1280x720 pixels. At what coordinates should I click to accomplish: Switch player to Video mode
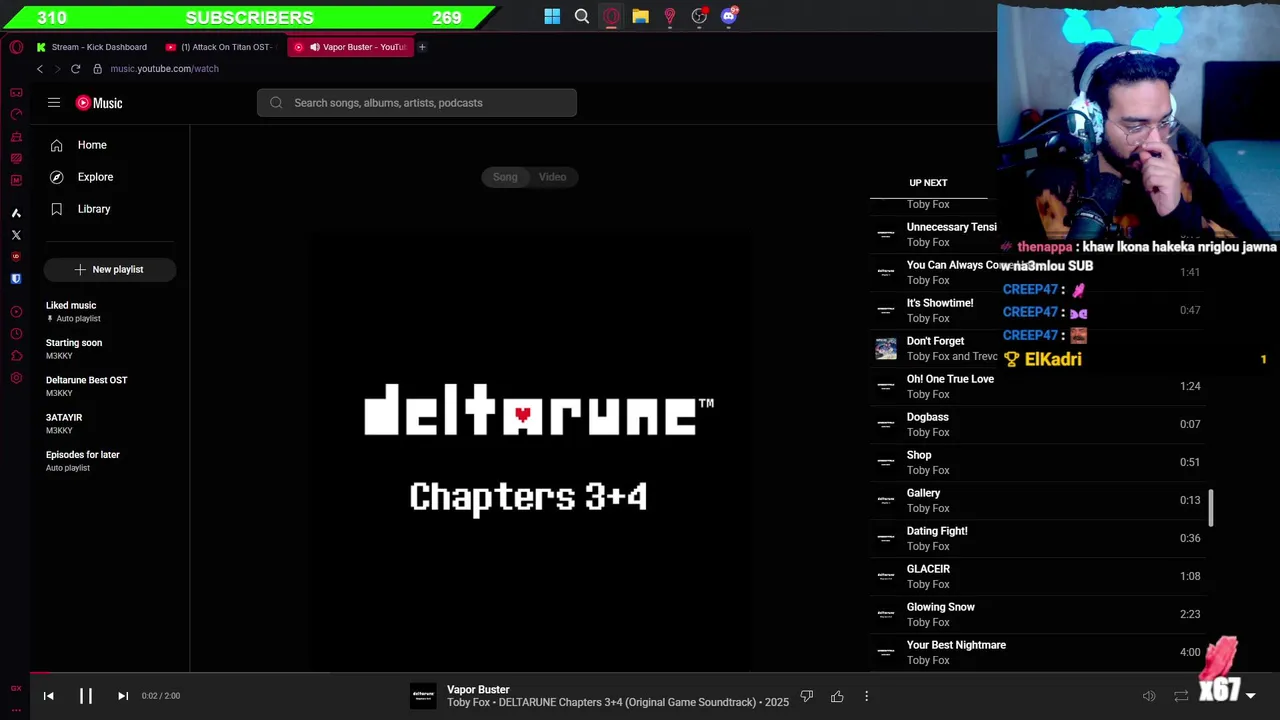click(552, 177)
